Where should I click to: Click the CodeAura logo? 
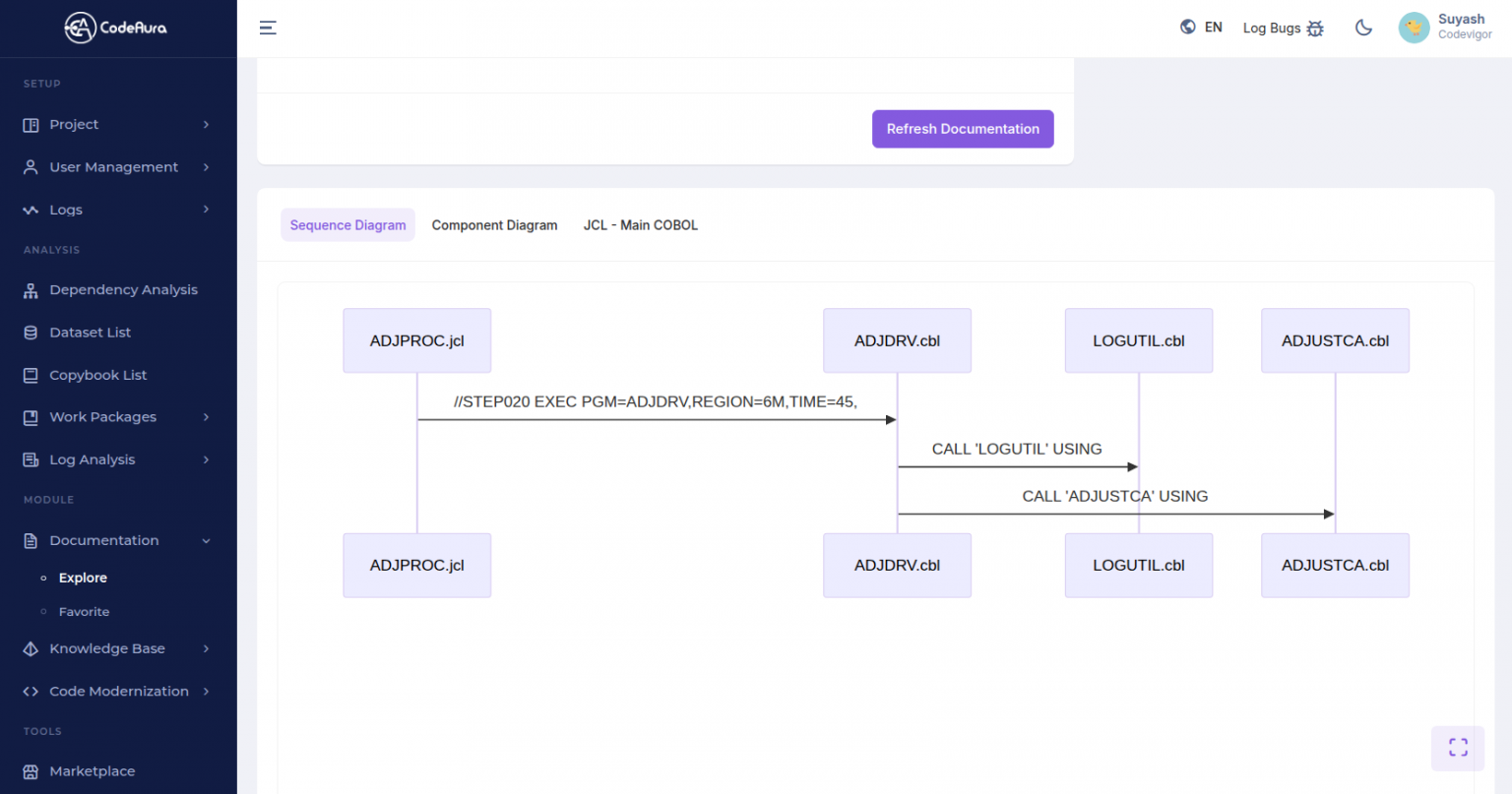coord(115,28)
